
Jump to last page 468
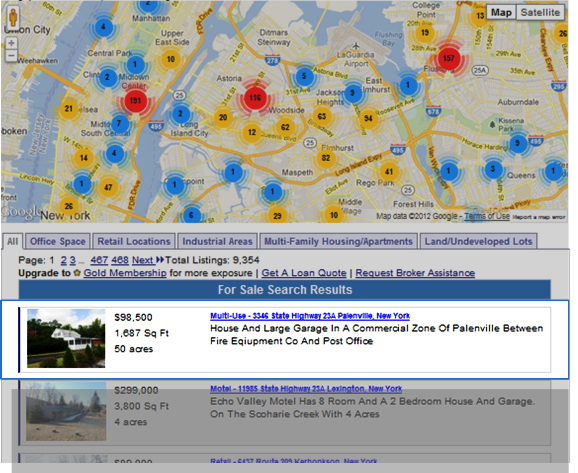coord(120,260)
